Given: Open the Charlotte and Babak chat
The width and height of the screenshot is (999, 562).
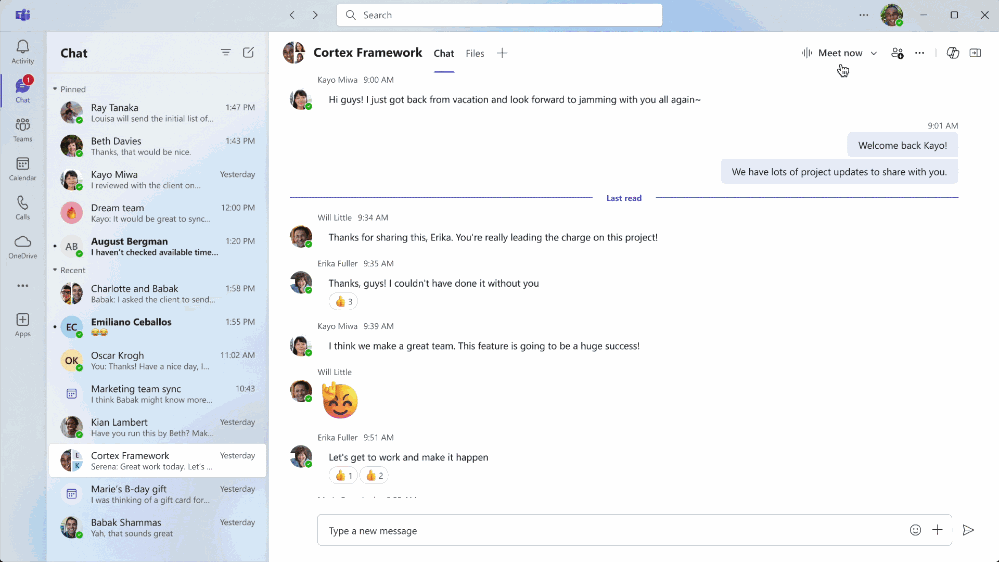Looking at the screenshot, I should [x=157, y=294].
